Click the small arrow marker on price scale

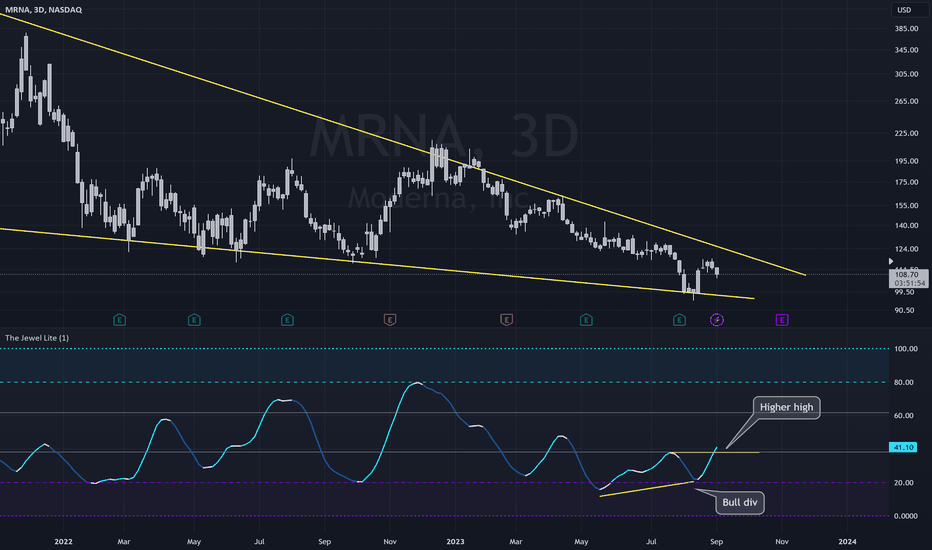click(x=890, y=261)
